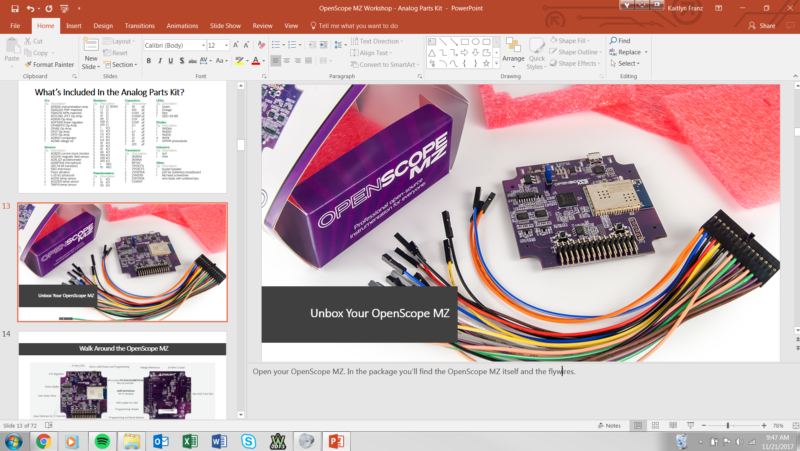Save the presentation with the Save icon
The image size is (800, 451).
click(15, 9)
